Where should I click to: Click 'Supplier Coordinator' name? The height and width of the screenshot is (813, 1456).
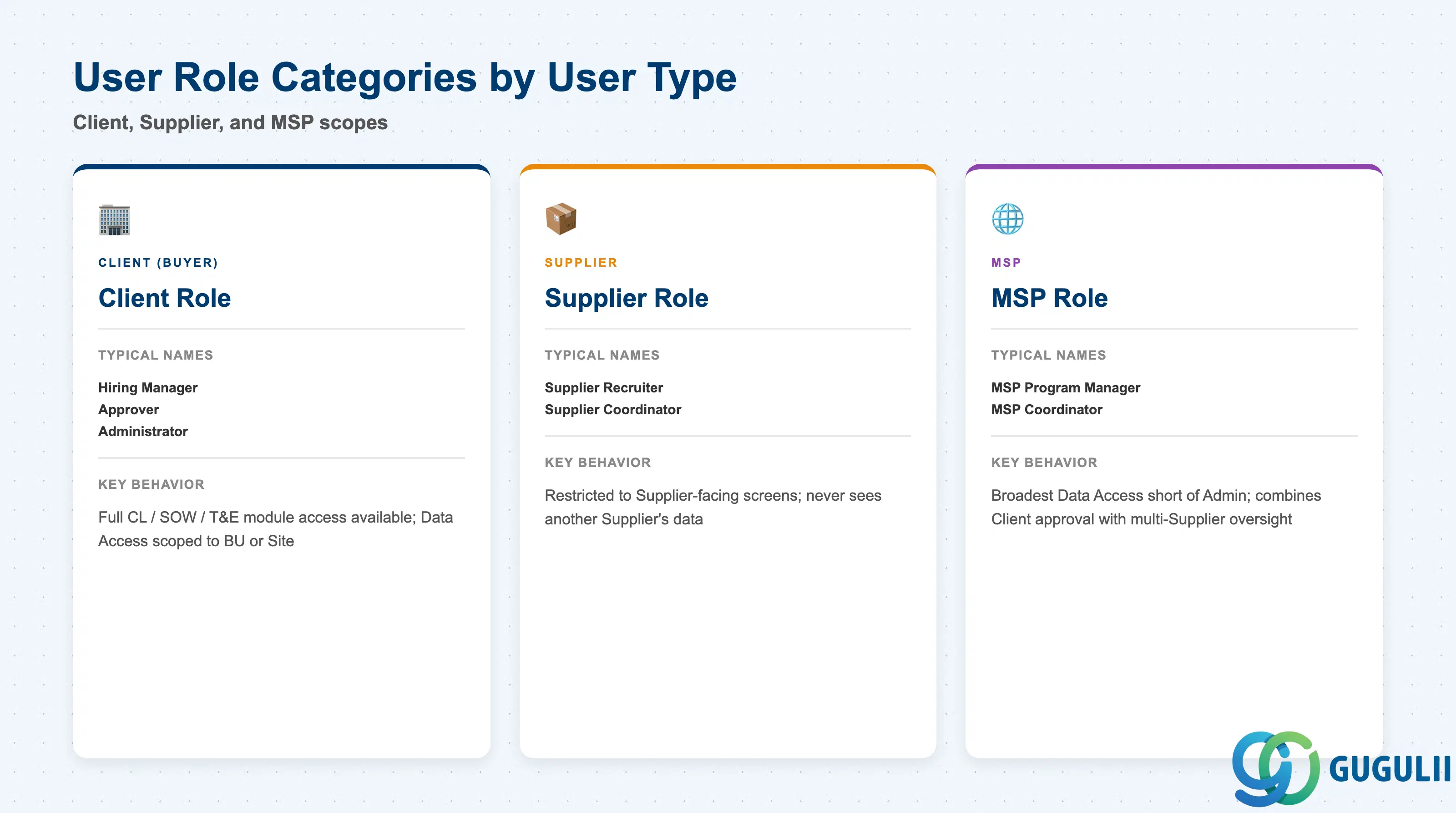click(x=613, y=410)
